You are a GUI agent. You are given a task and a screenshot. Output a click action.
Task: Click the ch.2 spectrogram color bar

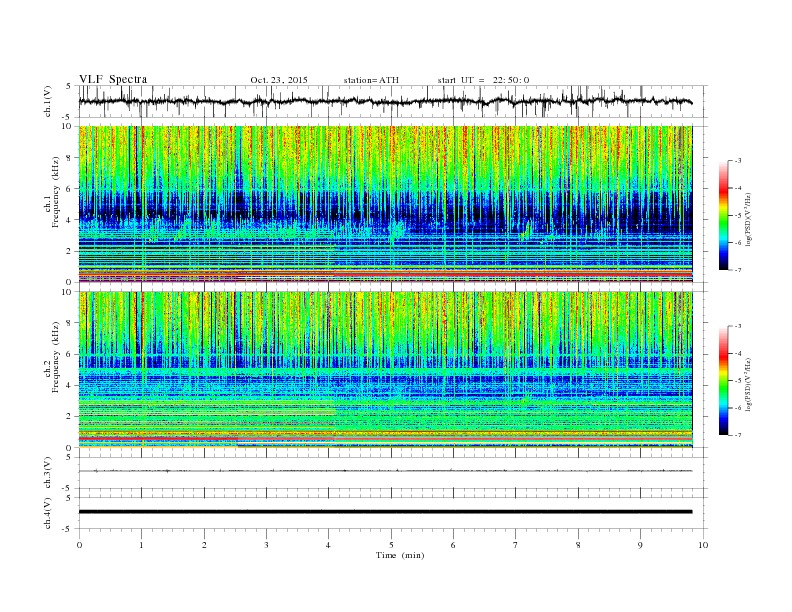[x=723, y=380]
